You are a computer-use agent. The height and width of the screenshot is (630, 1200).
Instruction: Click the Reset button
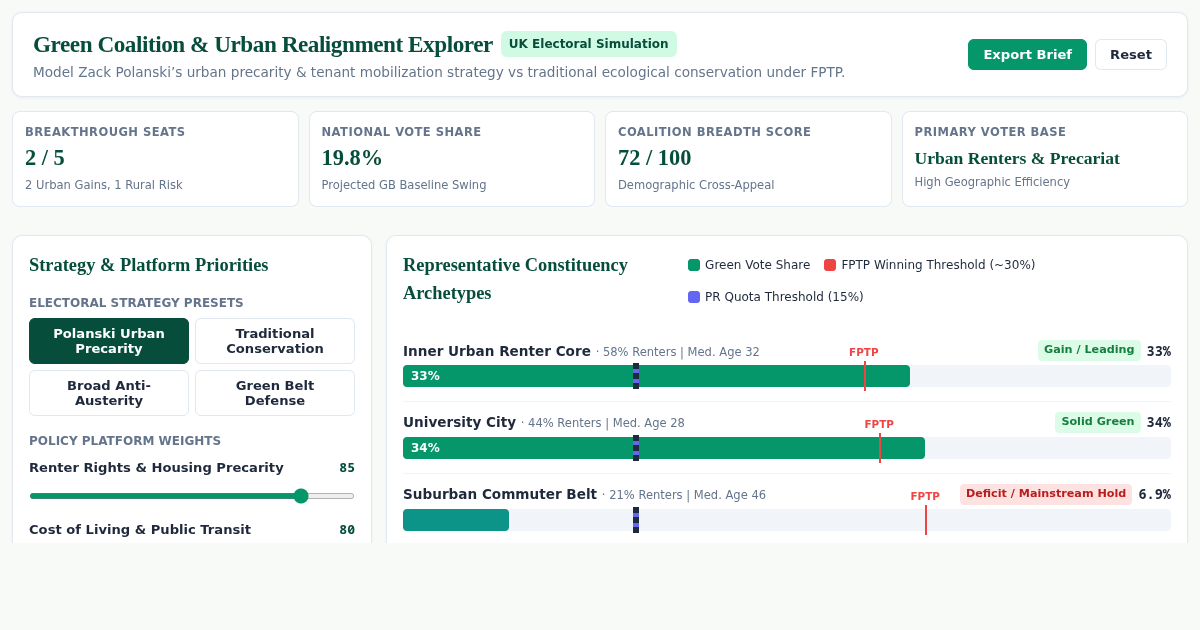(x=1131, y=54)
